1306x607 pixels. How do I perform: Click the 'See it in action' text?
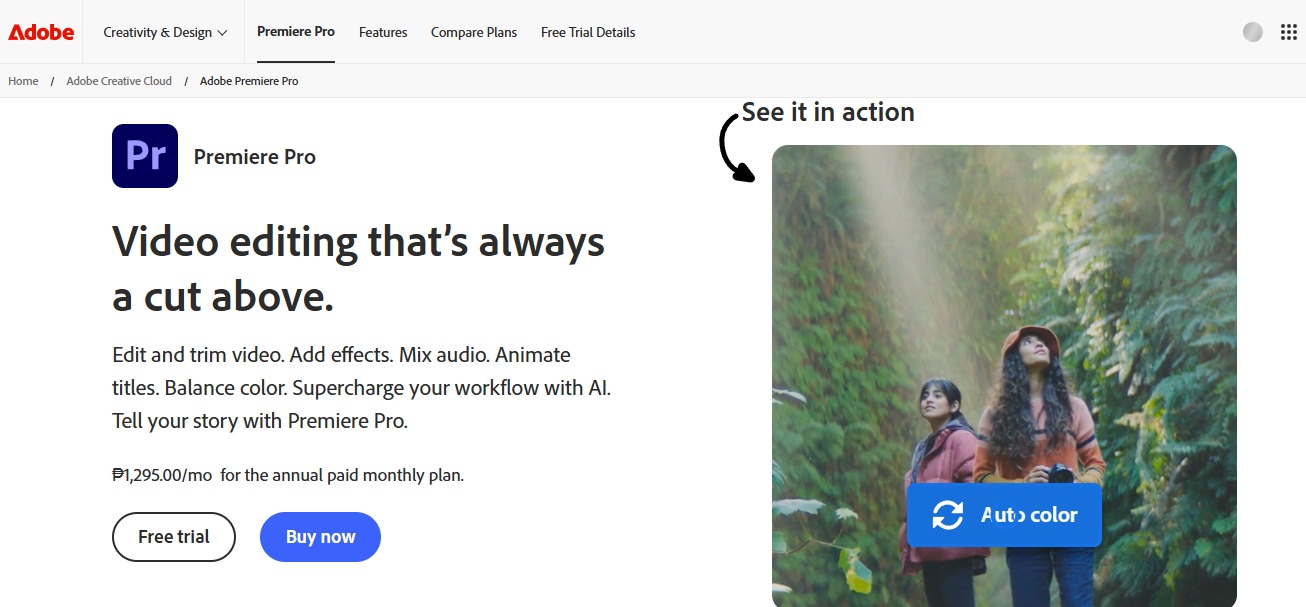click(x=828, y=112)
